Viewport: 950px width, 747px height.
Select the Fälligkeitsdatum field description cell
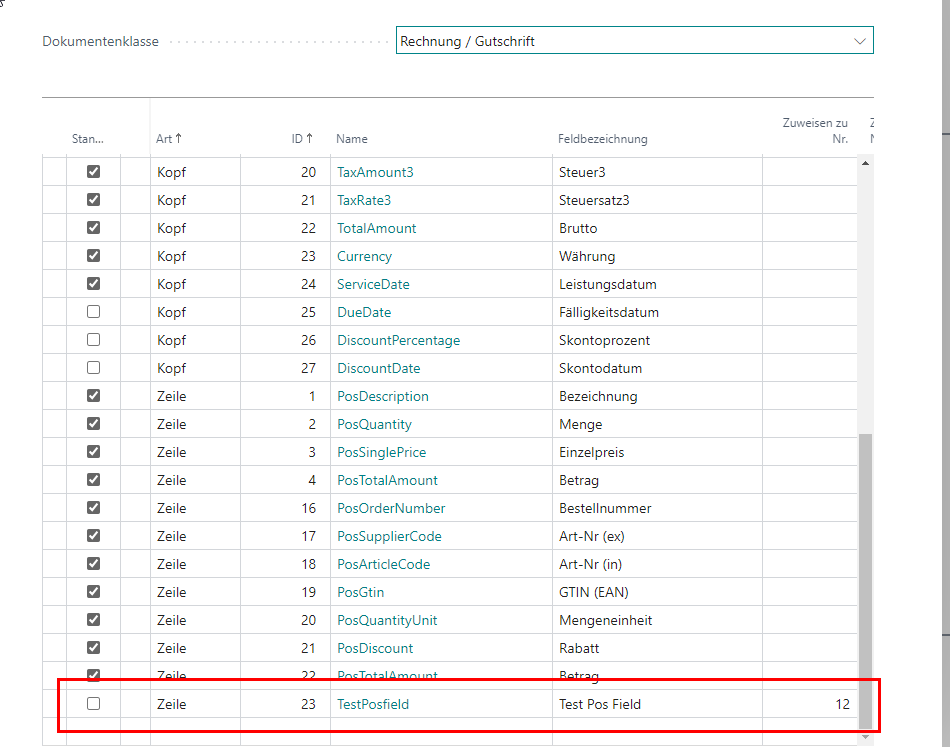point(609,312)
